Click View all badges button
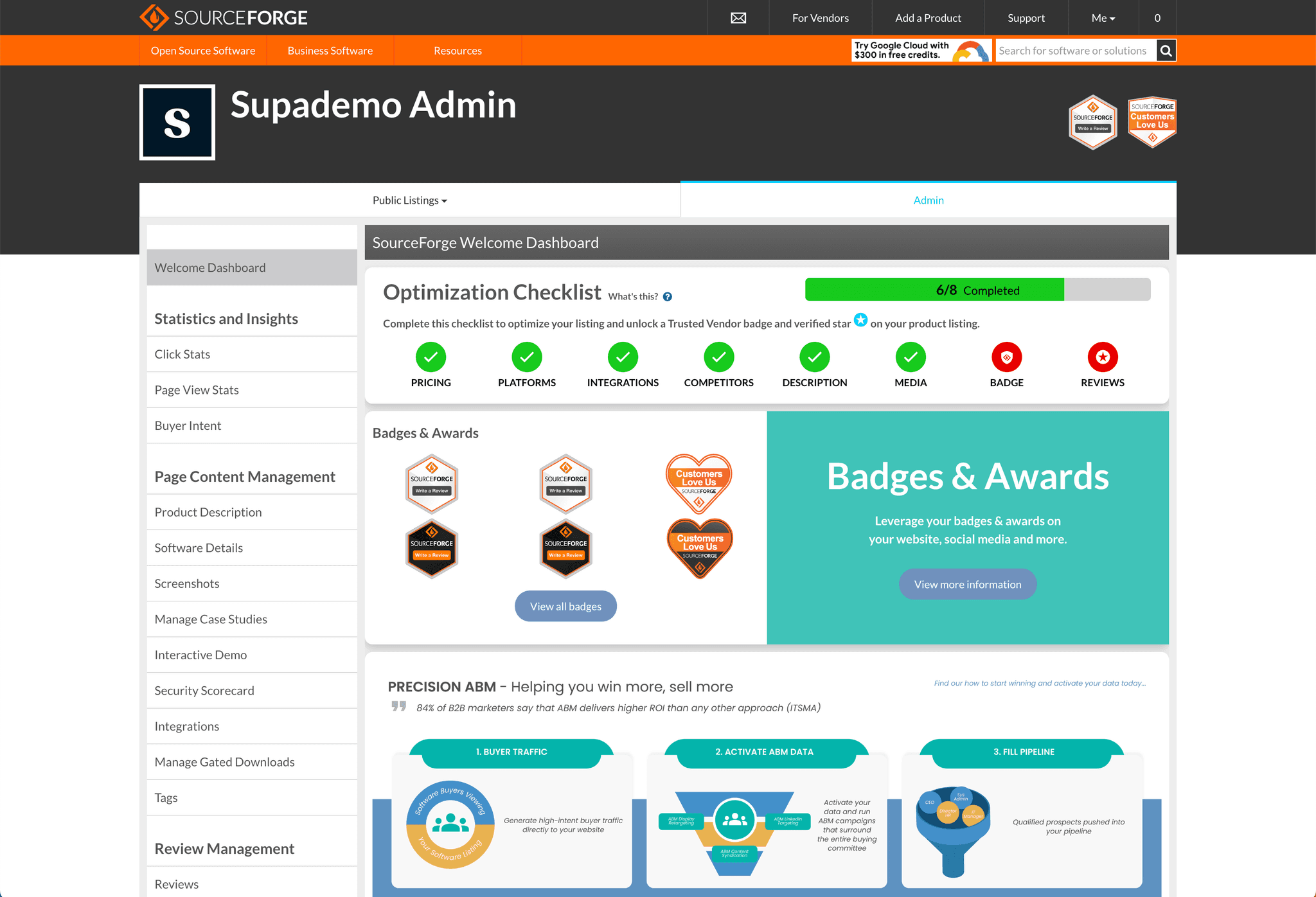This screenshot has width=1316, height=897. click(565, 606)
